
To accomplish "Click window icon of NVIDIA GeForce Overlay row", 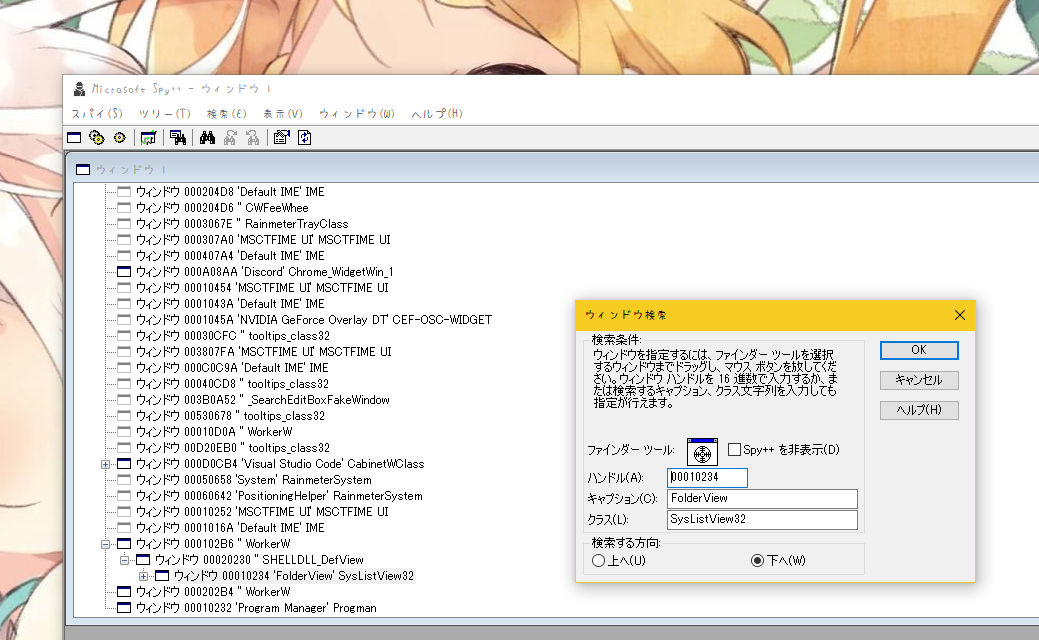I will (124, 320).
